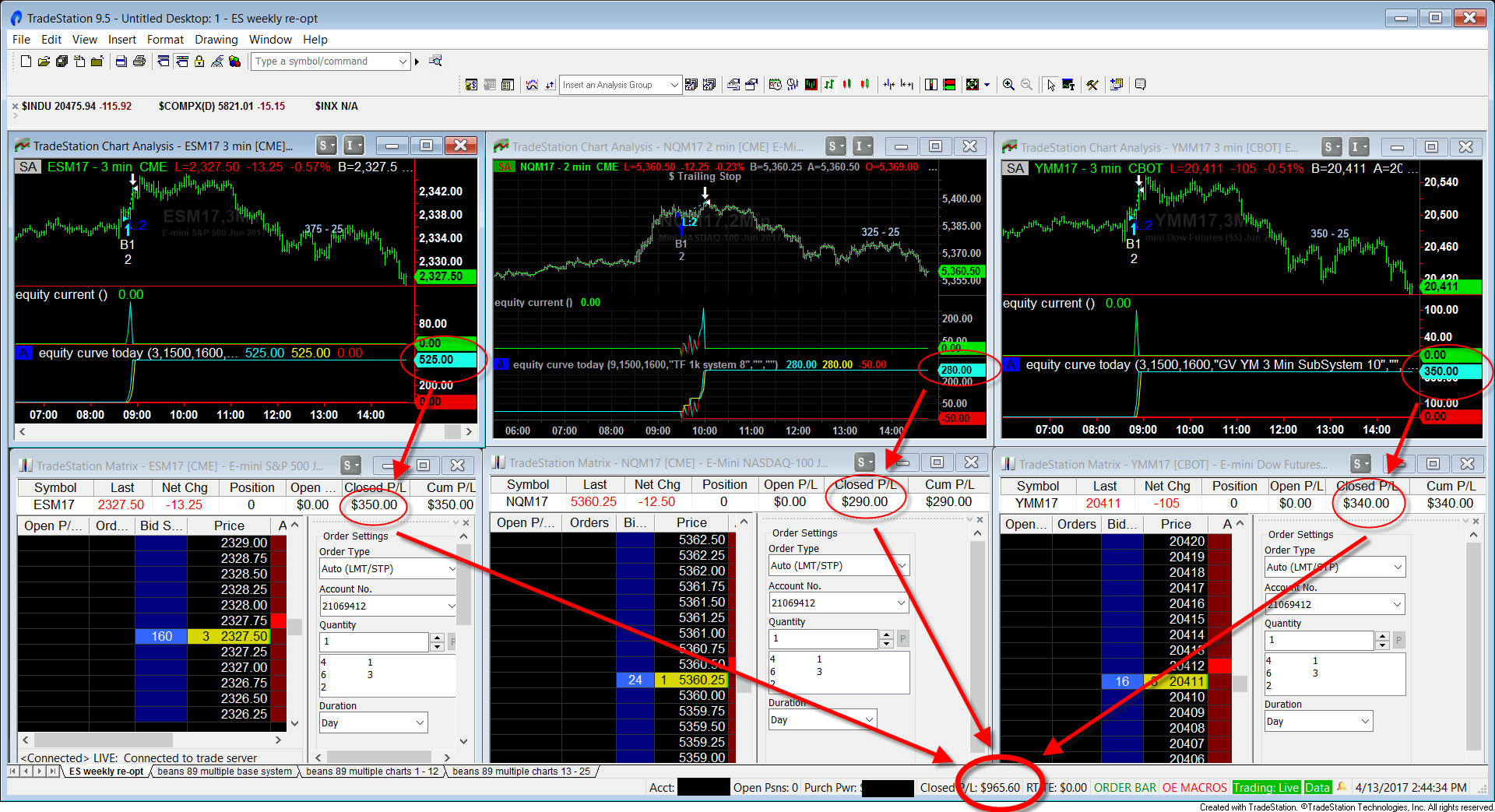Open the NQM17 Duration Day dropdown
Screen dimensions: 1495x812
click(869, 720)
